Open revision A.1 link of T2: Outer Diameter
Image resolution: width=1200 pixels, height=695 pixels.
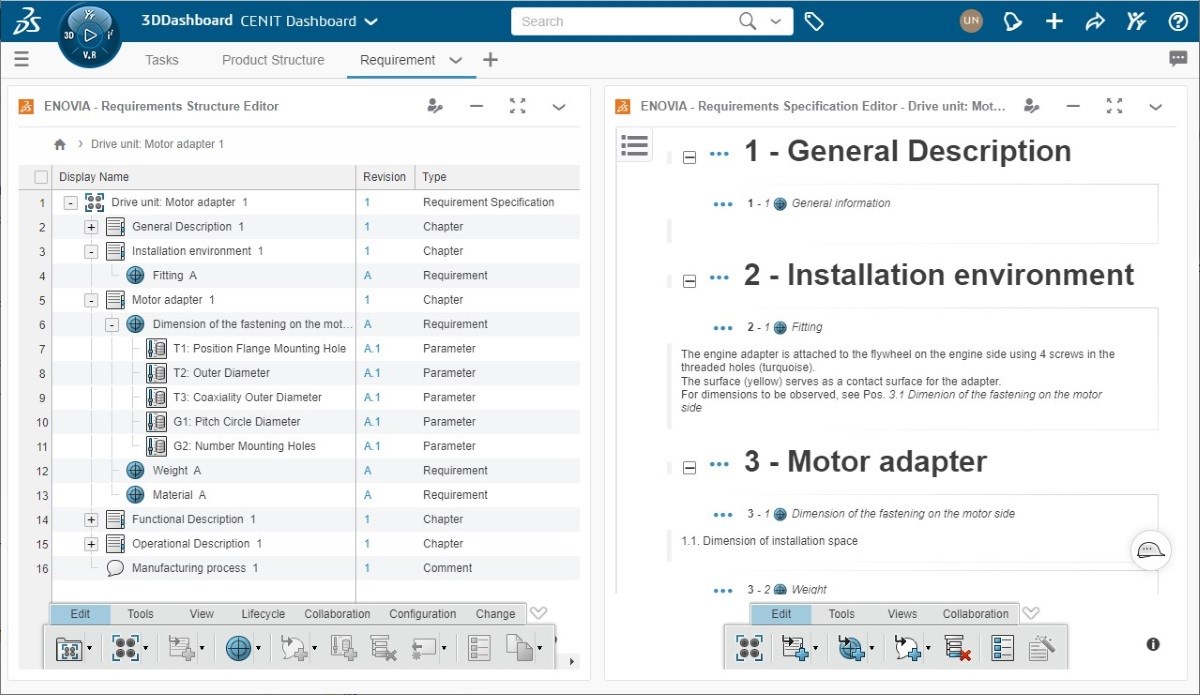coord(372,373)
